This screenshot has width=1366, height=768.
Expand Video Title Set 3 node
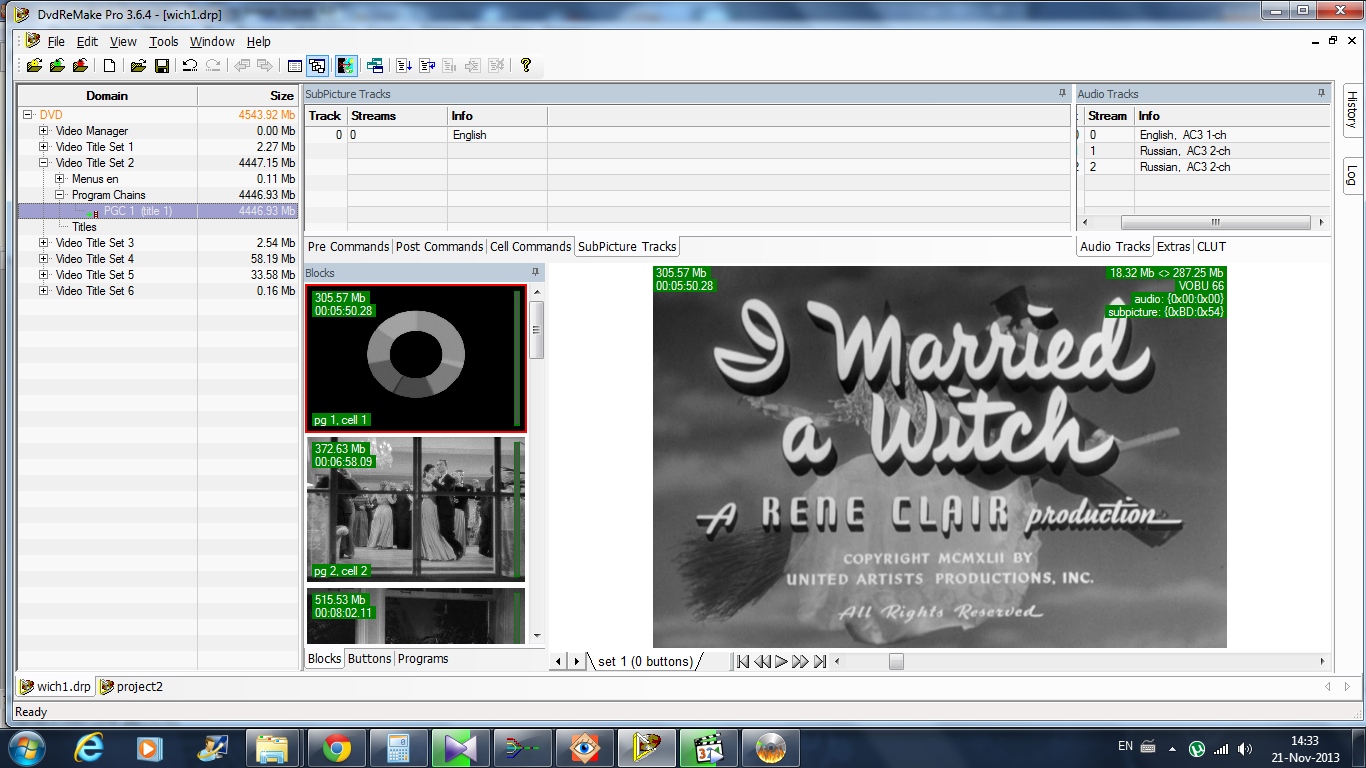(44, 243)
